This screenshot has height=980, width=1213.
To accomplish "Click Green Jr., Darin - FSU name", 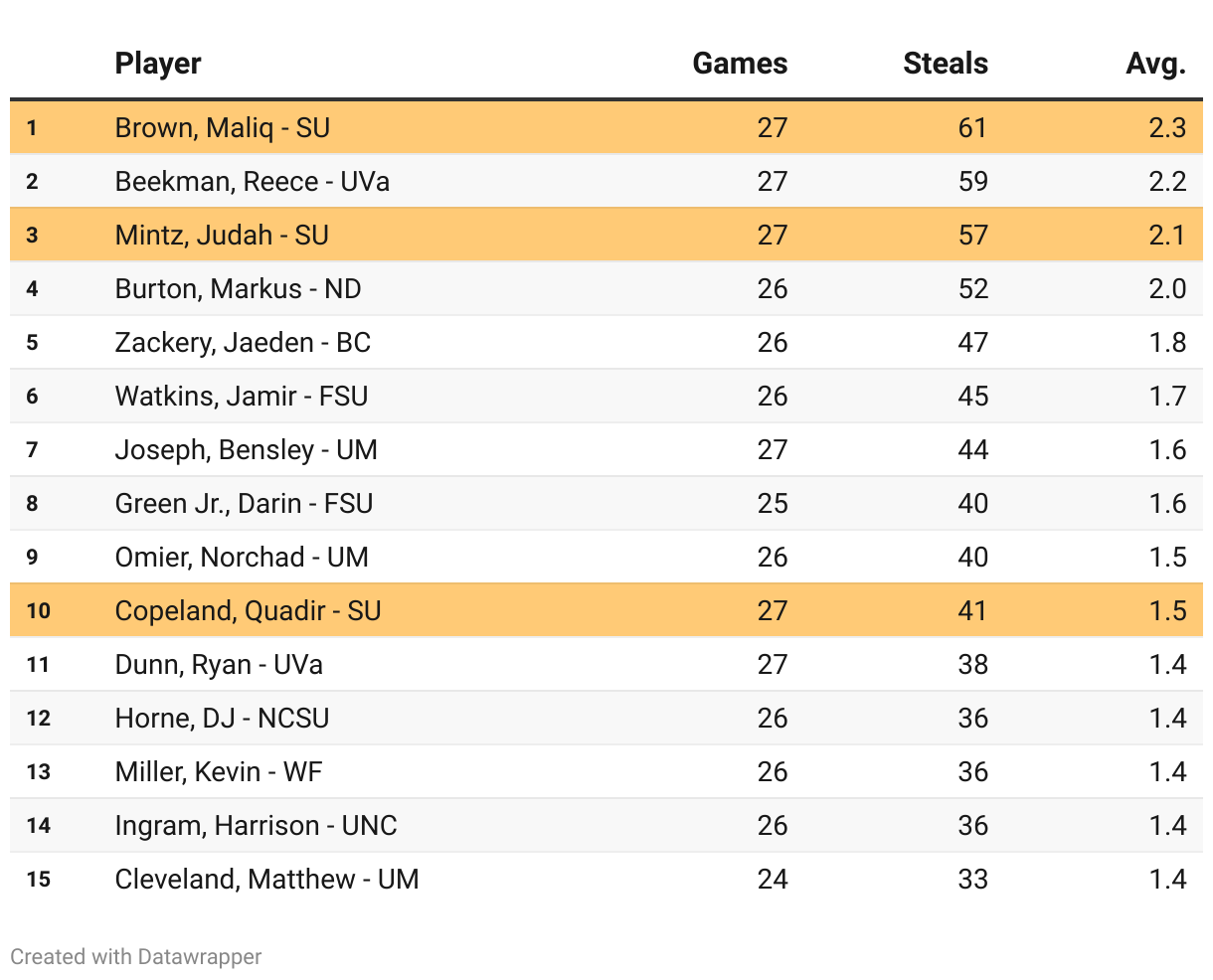I will point(244,504).
